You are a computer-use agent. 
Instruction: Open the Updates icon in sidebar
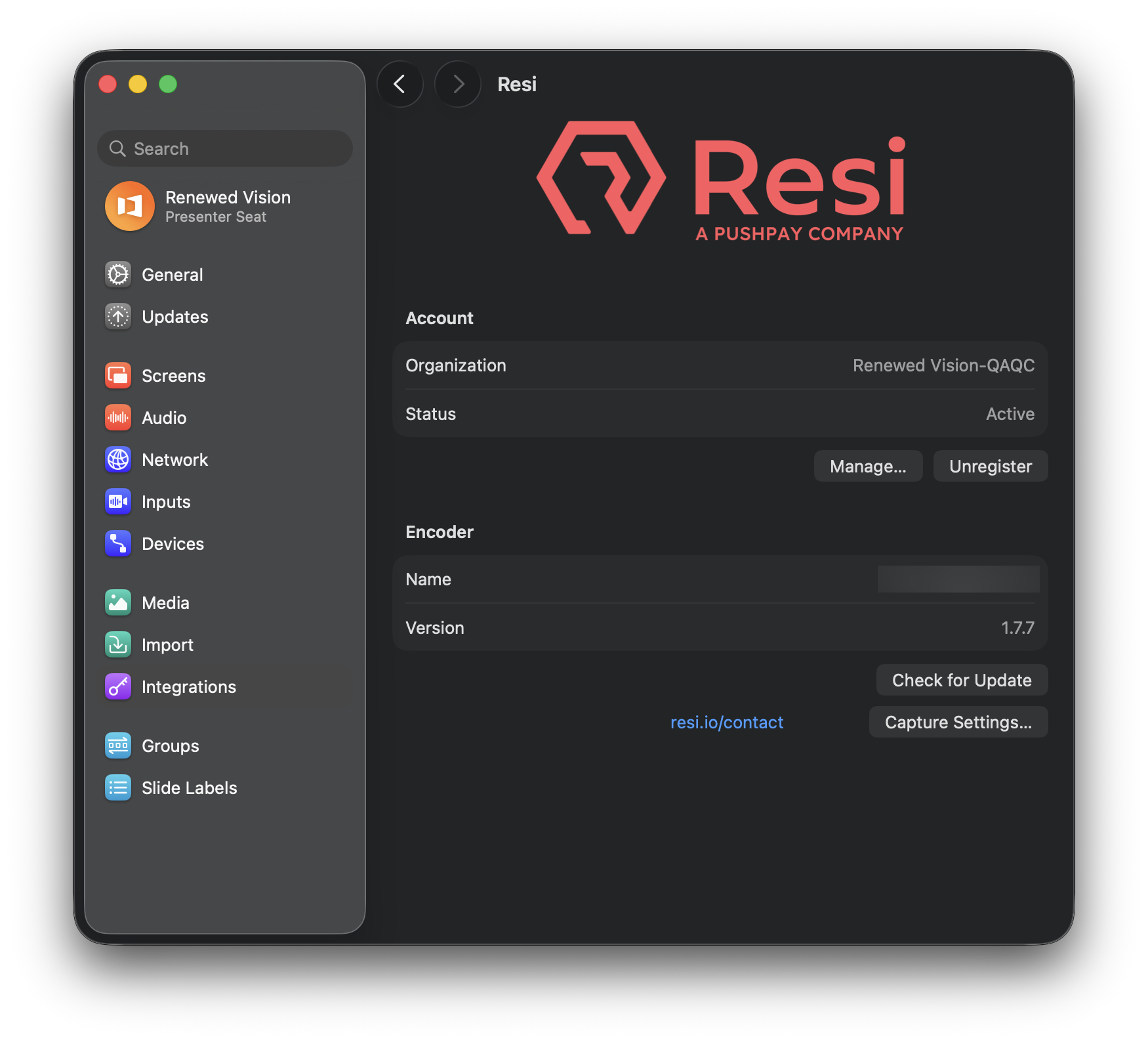pyautogui.click(x=118, y=316)
